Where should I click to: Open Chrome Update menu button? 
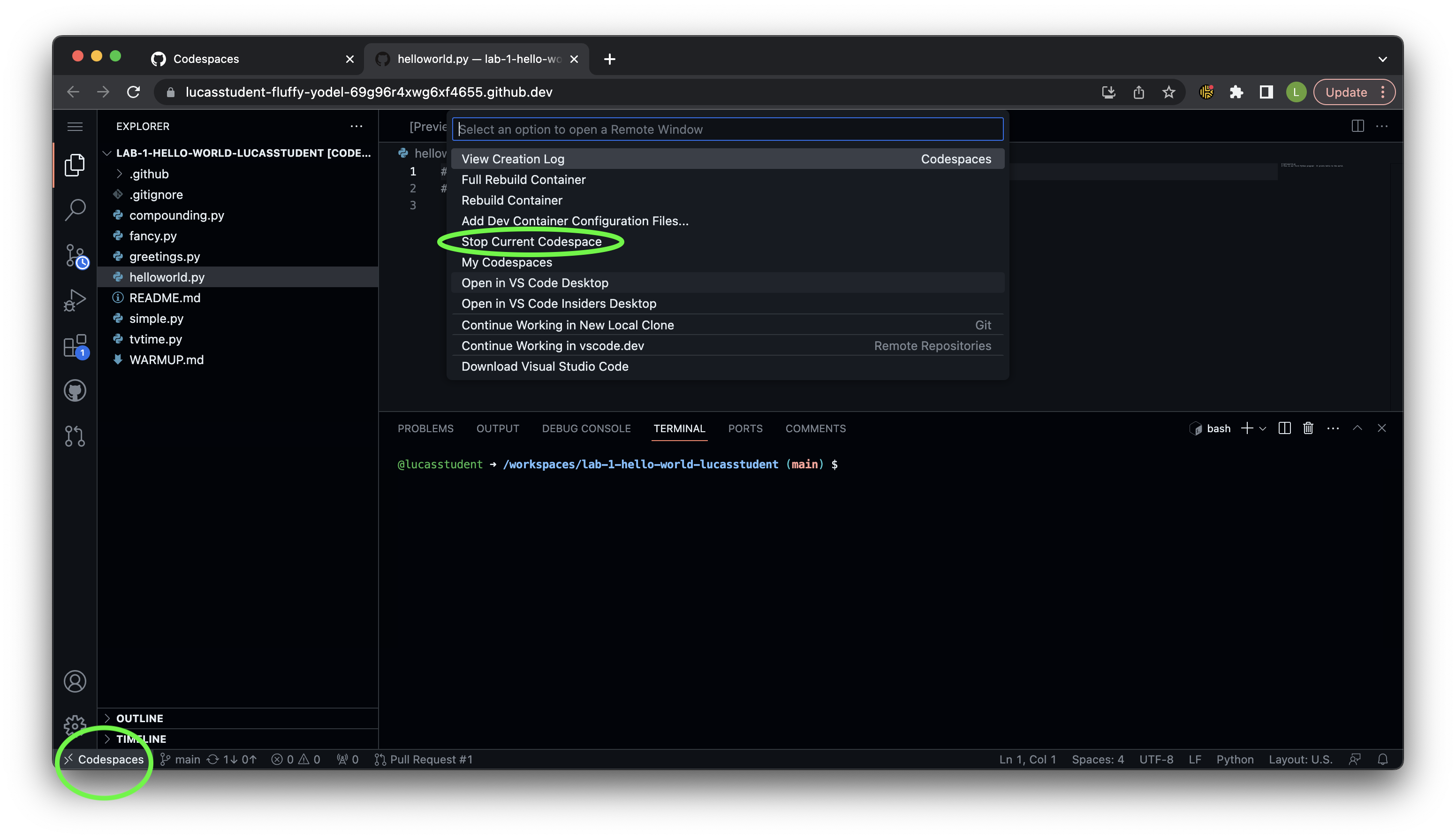1353,92
